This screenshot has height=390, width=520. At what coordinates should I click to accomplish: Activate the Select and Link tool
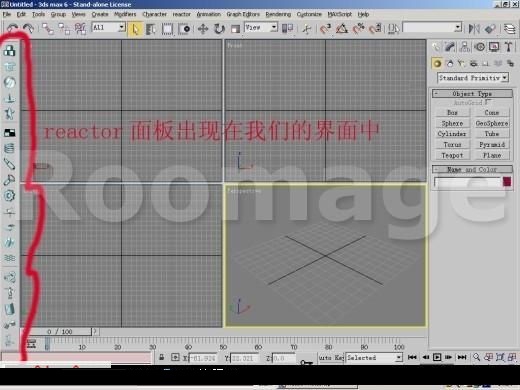48,29
